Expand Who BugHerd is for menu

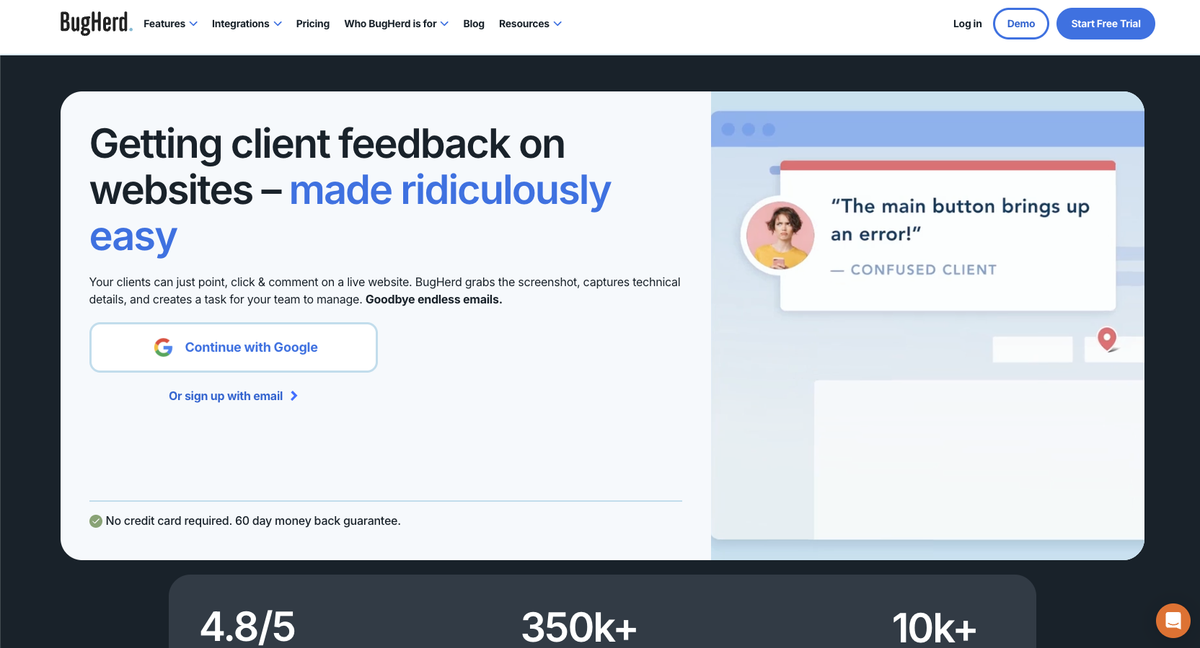[x=396, y=24]
